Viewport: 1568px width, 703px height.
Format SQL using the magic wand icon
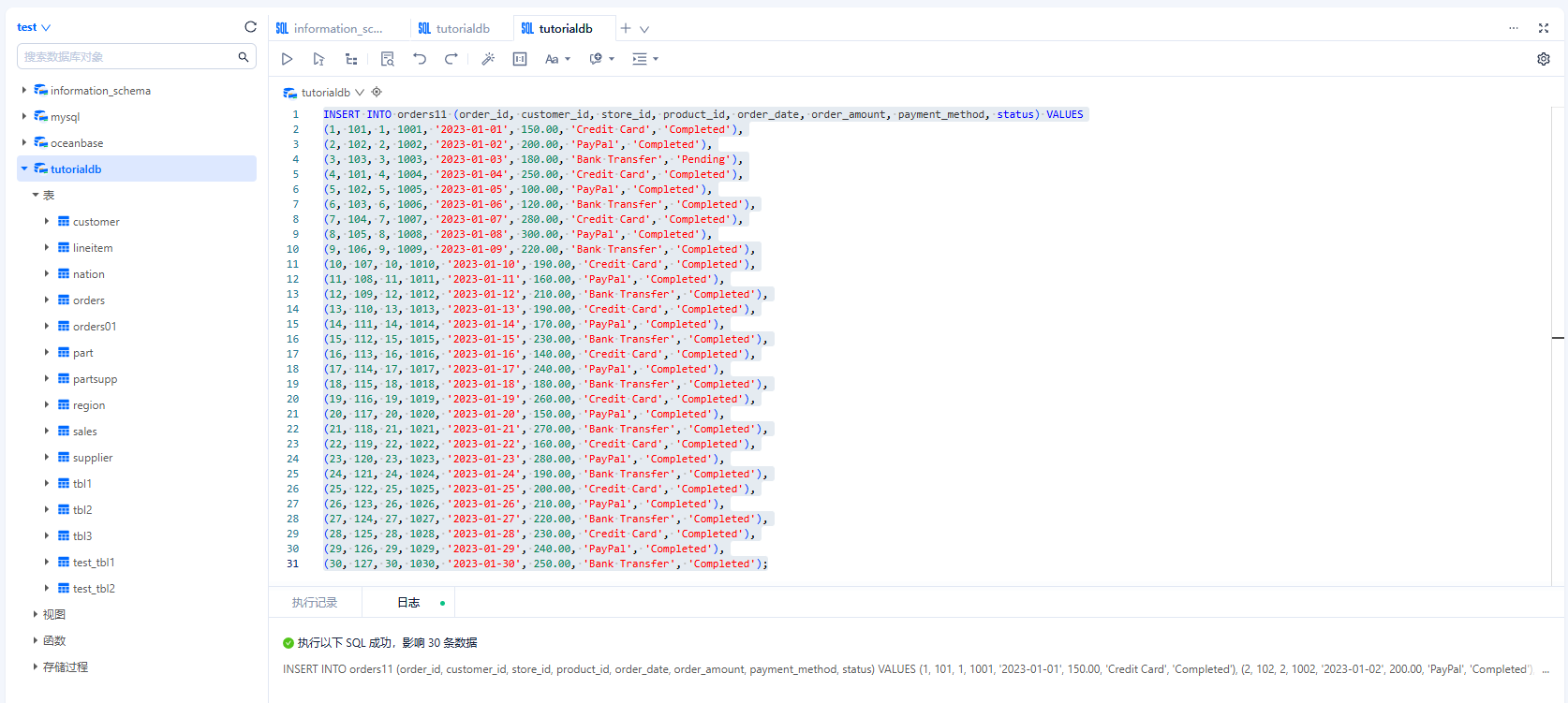pyautogui.click(x=488, y=59)
